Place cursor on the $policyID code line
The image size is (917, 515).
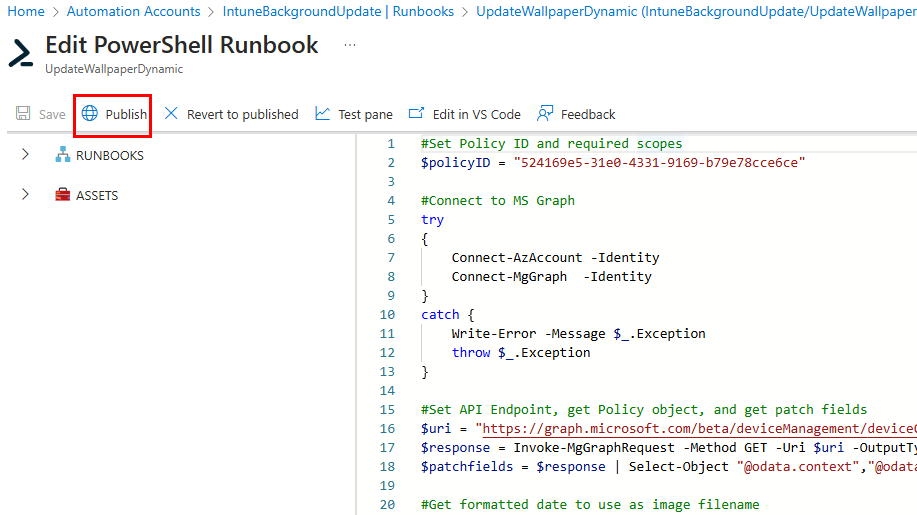click(612, 162)
